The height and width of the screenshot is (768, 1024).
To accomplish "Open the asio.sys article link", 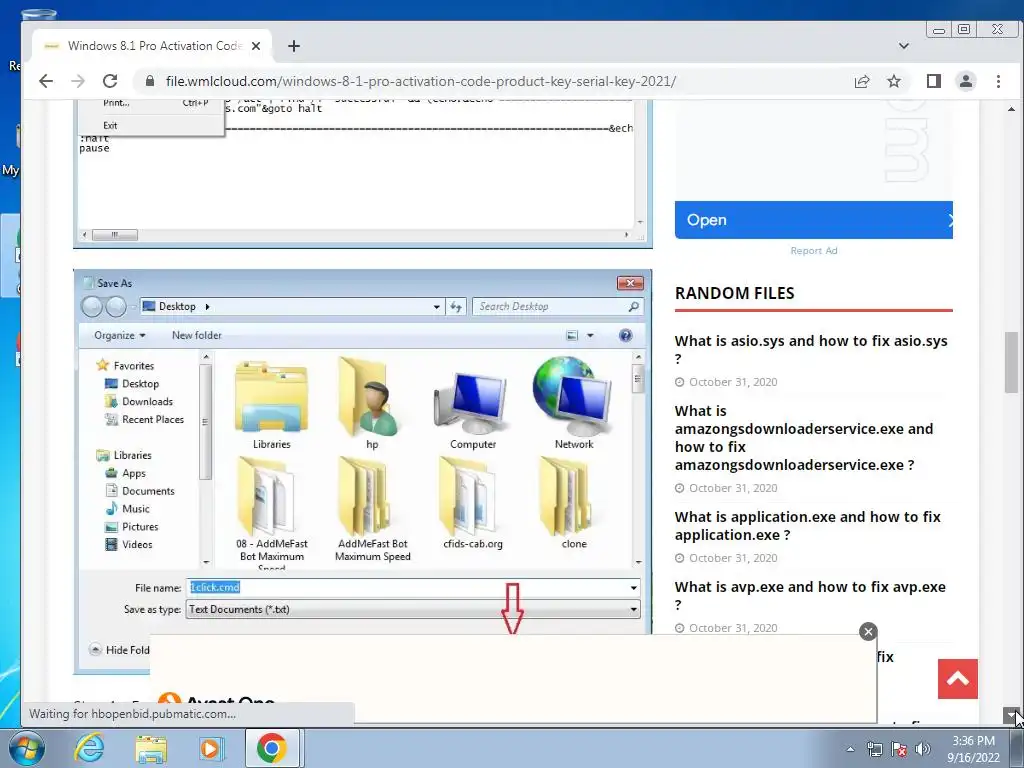I will pos(811,349).
